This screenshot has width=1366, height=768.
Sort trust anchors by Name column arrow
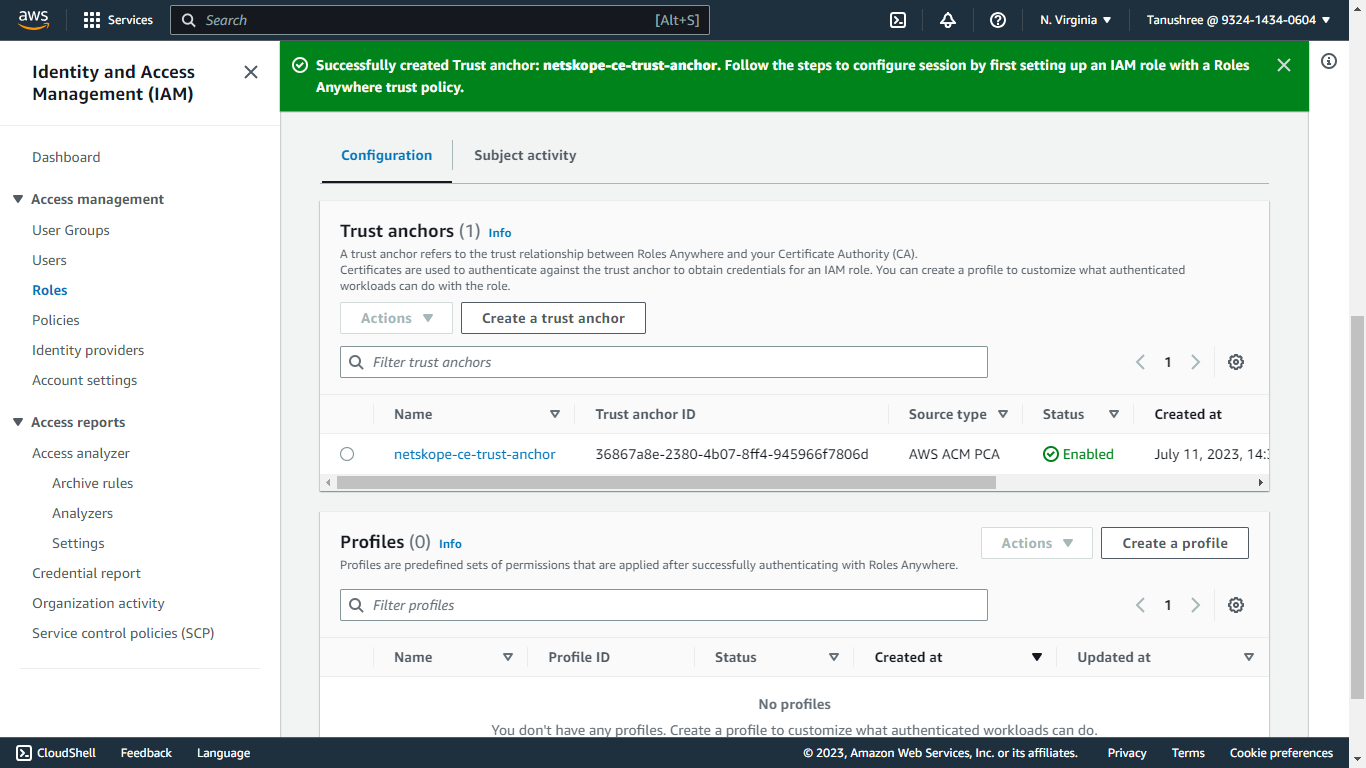555,414
